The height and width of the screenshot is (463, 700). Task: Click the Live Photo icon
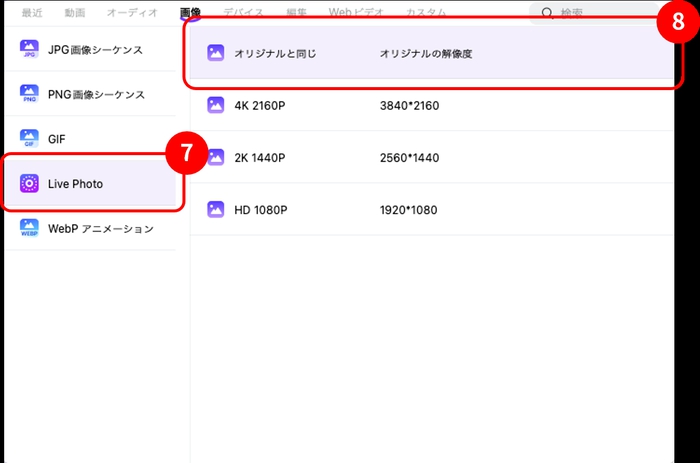pyautogui.click(x=30, y=184)
